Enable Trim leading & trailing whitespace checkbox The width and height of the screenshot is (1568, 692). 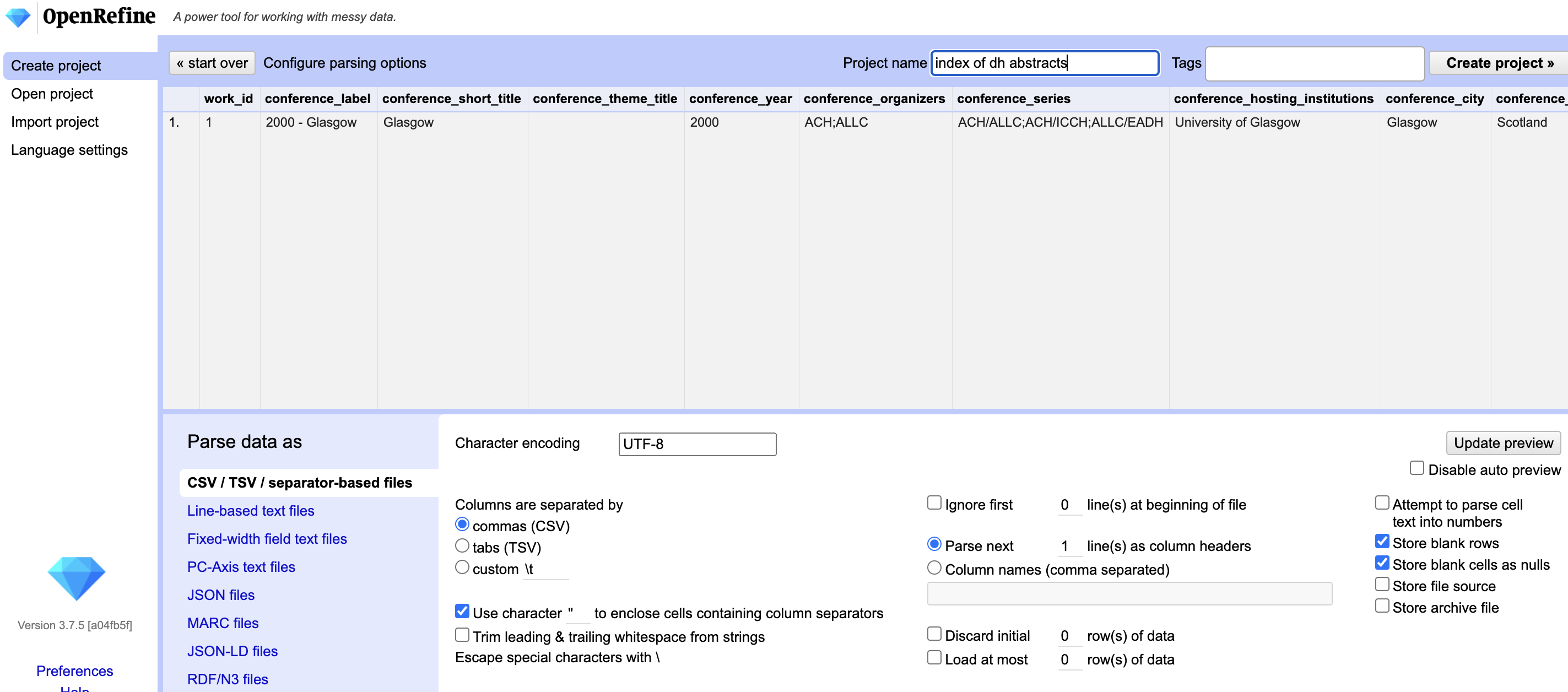coord(462,635)
